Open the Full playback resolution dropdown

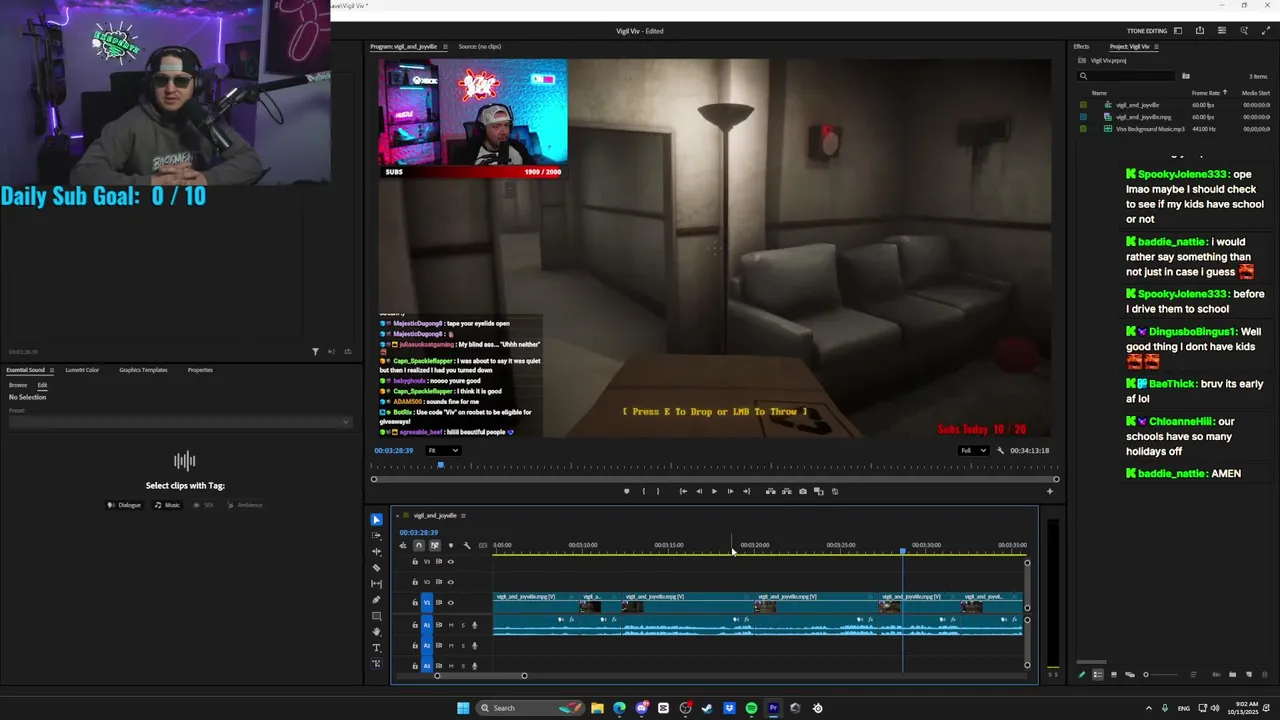[974, 450]
